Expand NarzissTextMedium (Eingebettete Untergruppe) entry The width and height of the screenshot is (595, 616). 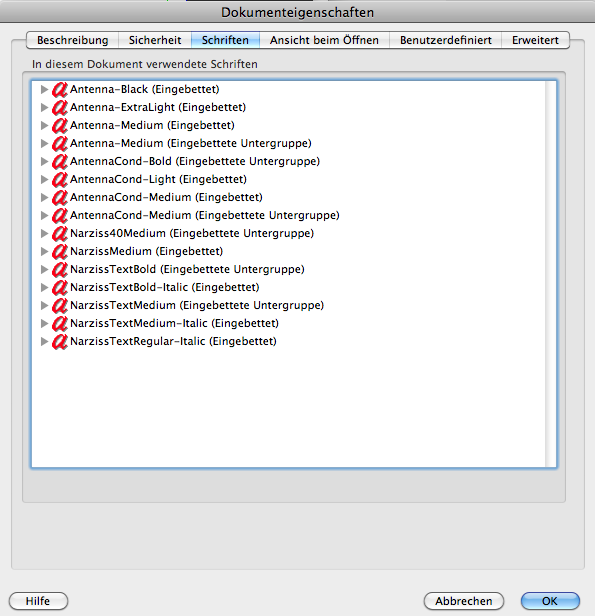pyautogui.click(x=44, y=306)
